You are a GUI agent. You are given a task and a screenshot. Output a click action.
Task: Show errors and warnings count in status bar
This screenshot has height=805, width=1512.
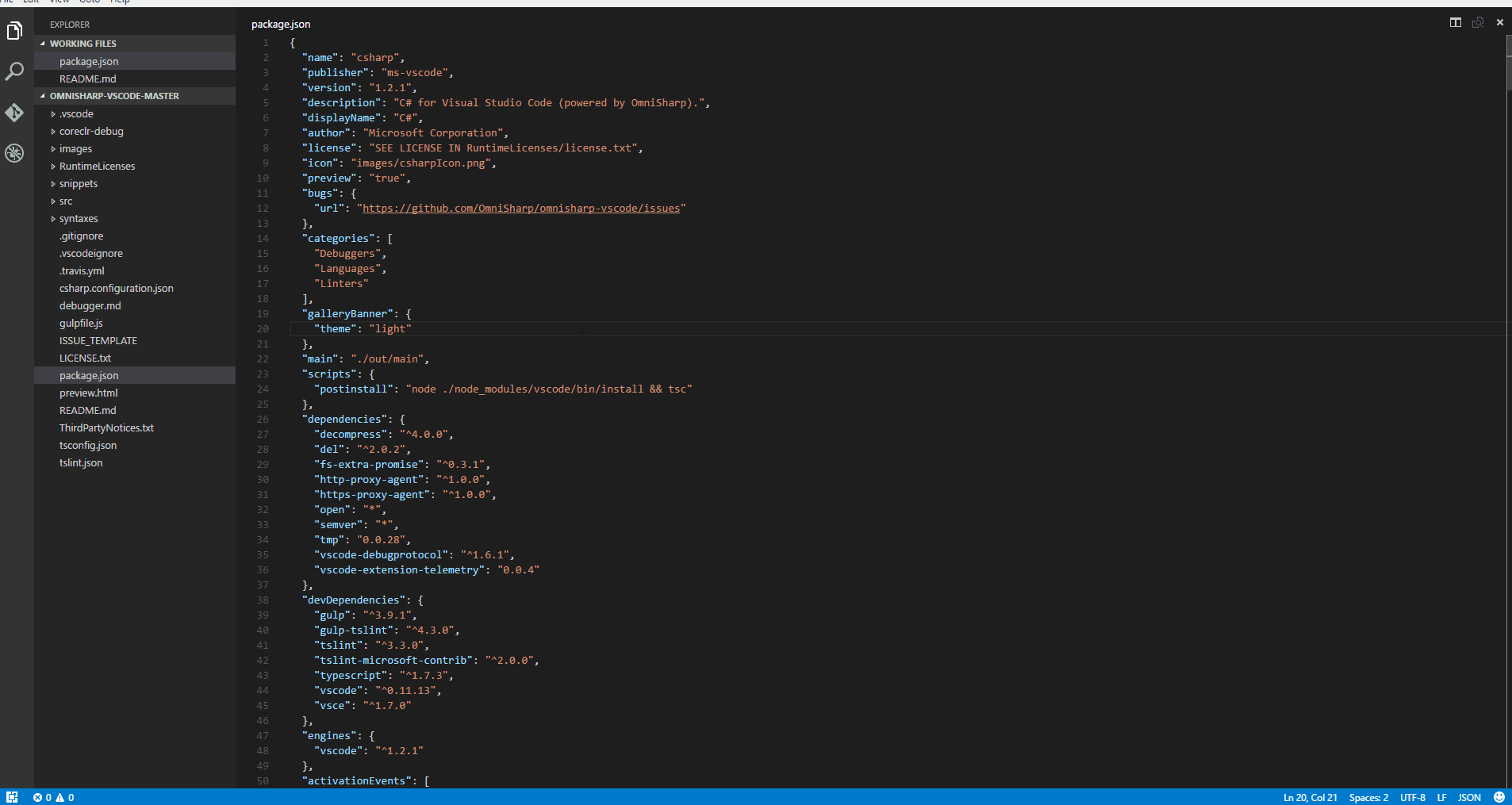(x=53, y=797)
